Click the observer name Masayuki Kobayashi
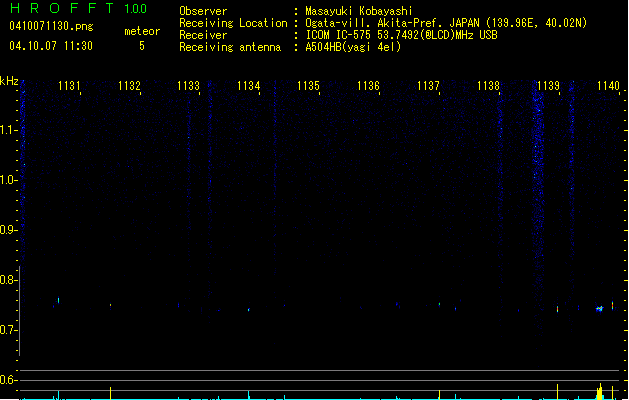 pyautogui.click(x=359, y=11)
